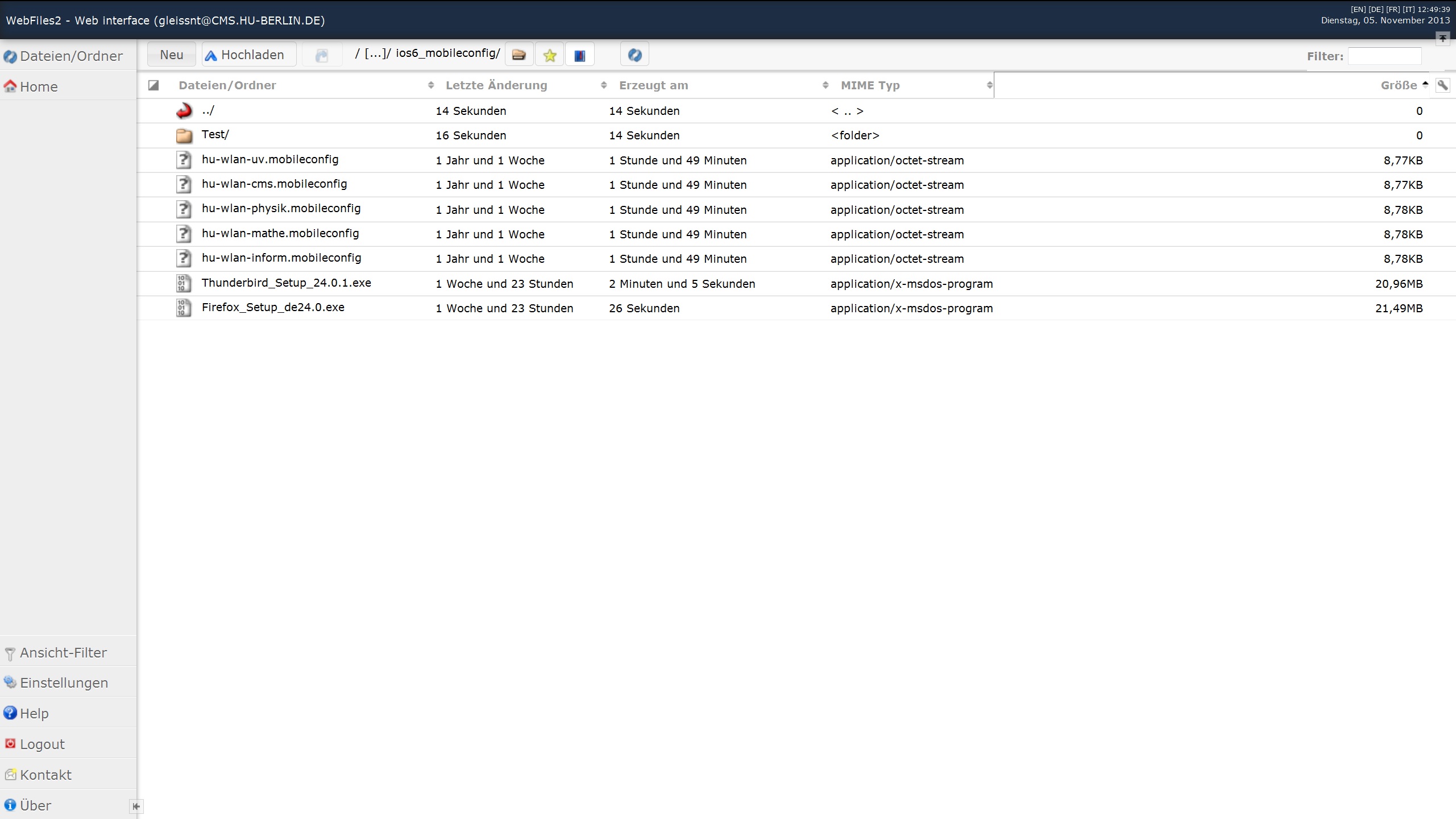Viewport: 1456px width, 819px height.
Task: Expand the MIME Typ column sort control
Action: tap(990, 84)
